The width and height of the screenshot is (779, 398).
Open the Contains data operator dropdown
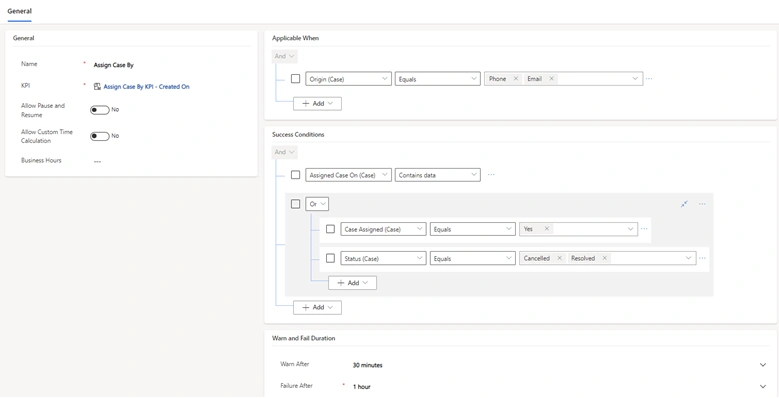click(438, 174)
